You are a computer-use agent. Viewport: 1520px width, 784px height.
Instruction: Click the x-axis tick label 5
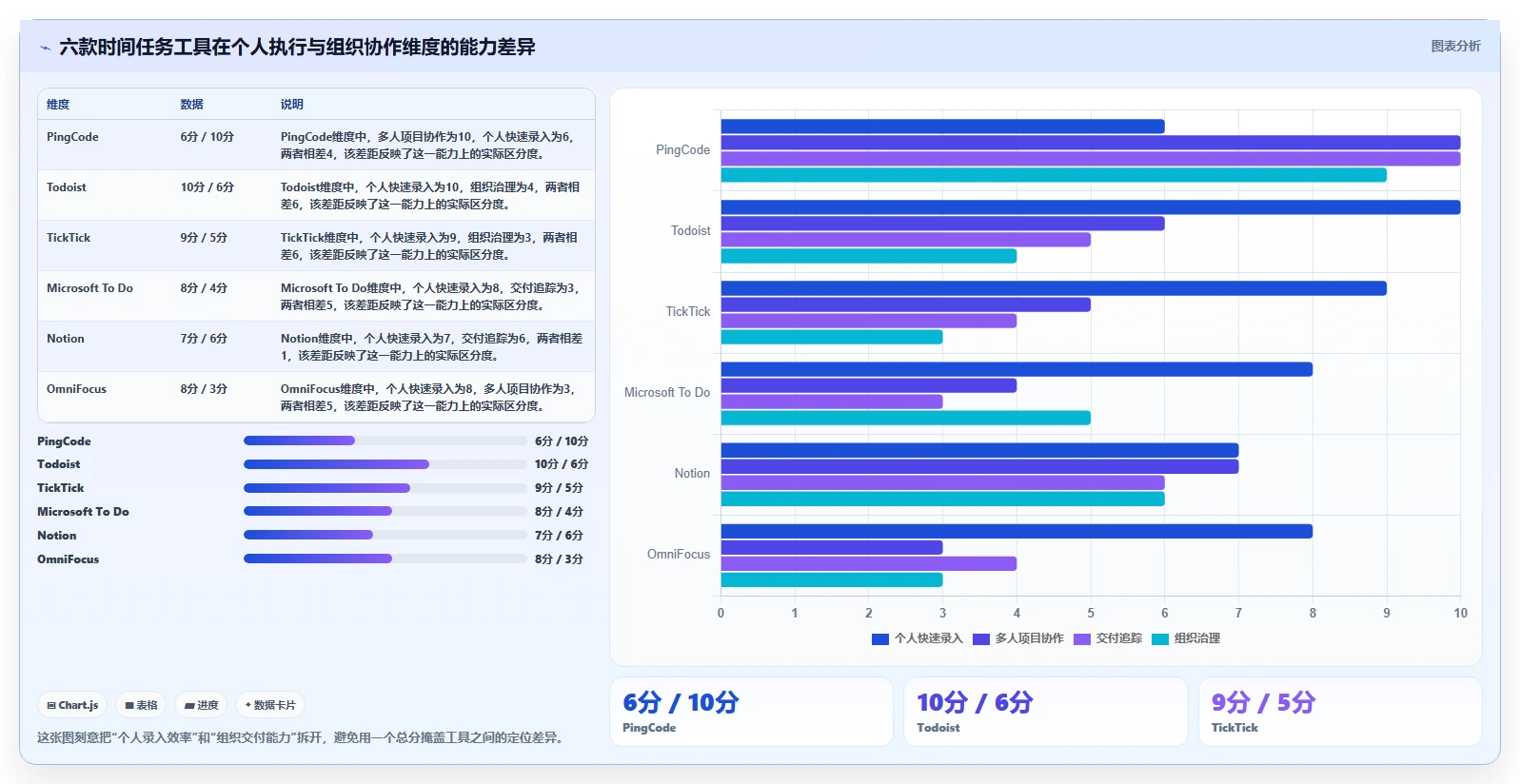(x=1091, y=614)
